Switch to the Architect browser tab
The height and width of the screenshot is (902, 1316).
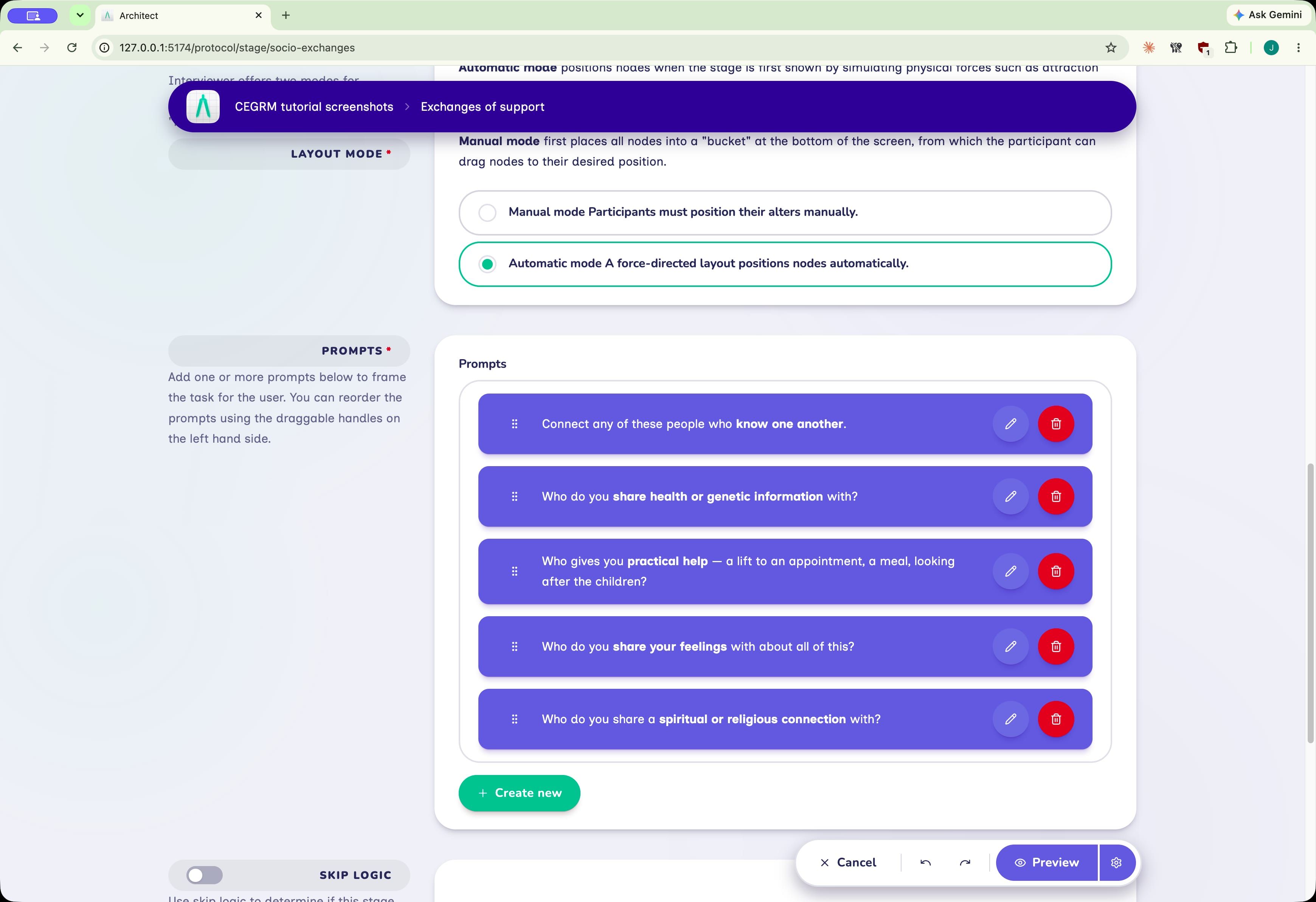(x=182, y=15)
